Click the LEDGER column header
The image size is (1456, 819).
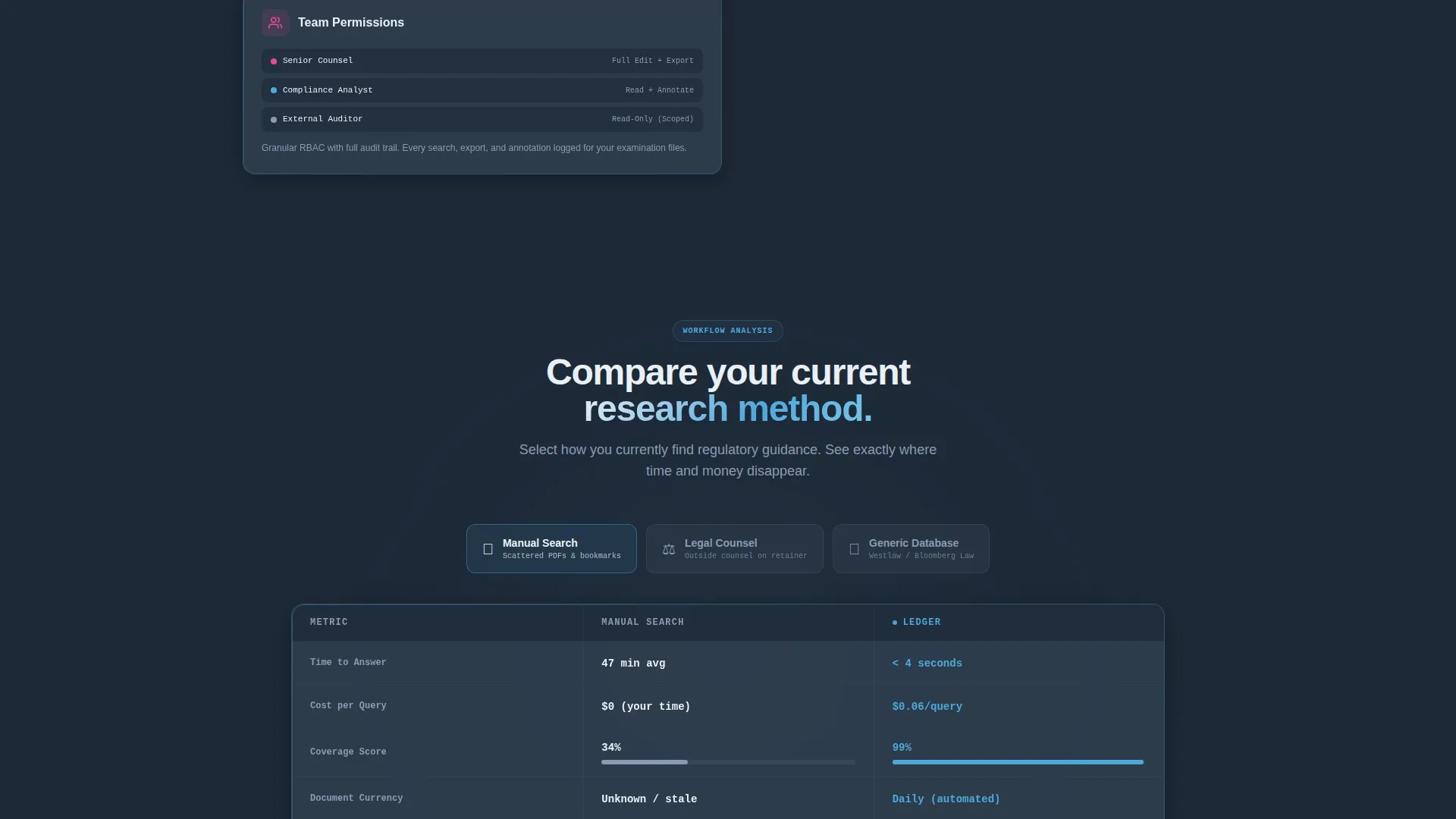pyautogui.click(x=921, y=622)
